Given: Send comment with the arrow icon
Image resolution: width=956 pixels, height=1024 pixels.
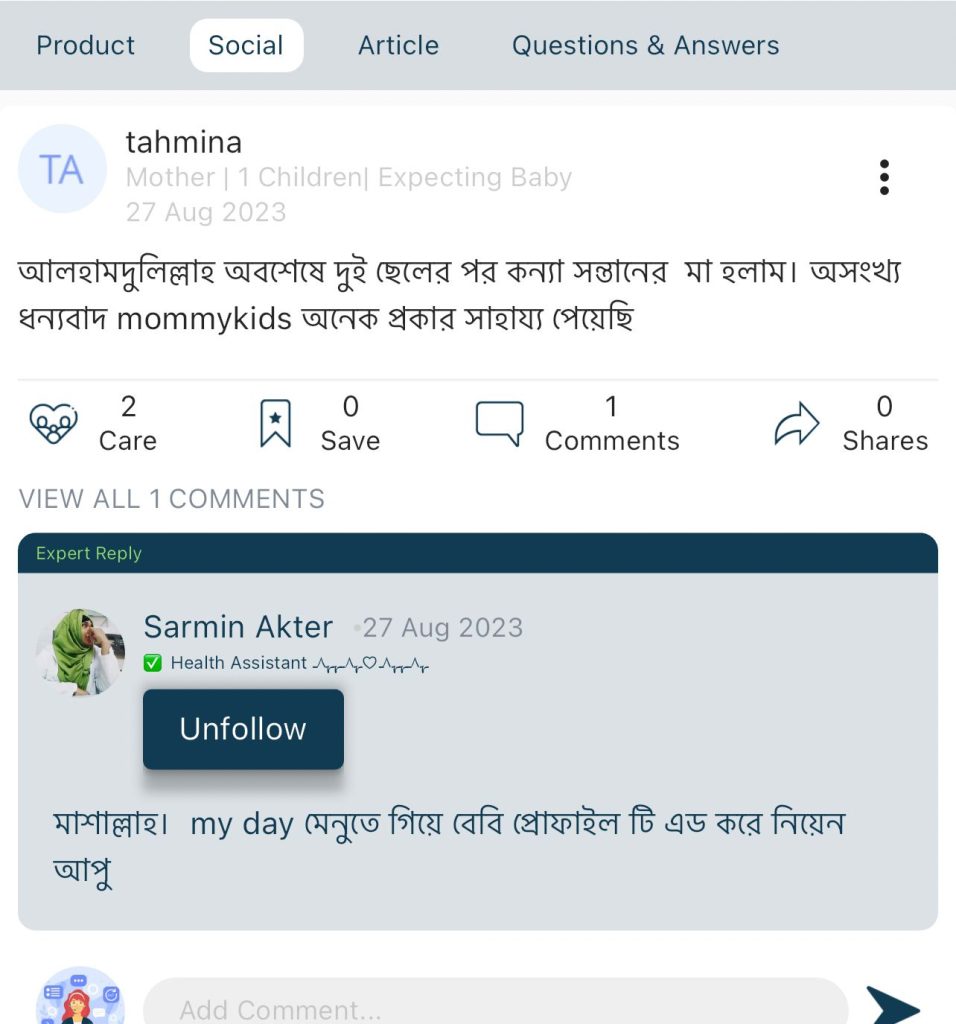Looking at the screenshot, I should pyautogui.click(x=891, y=1005).
